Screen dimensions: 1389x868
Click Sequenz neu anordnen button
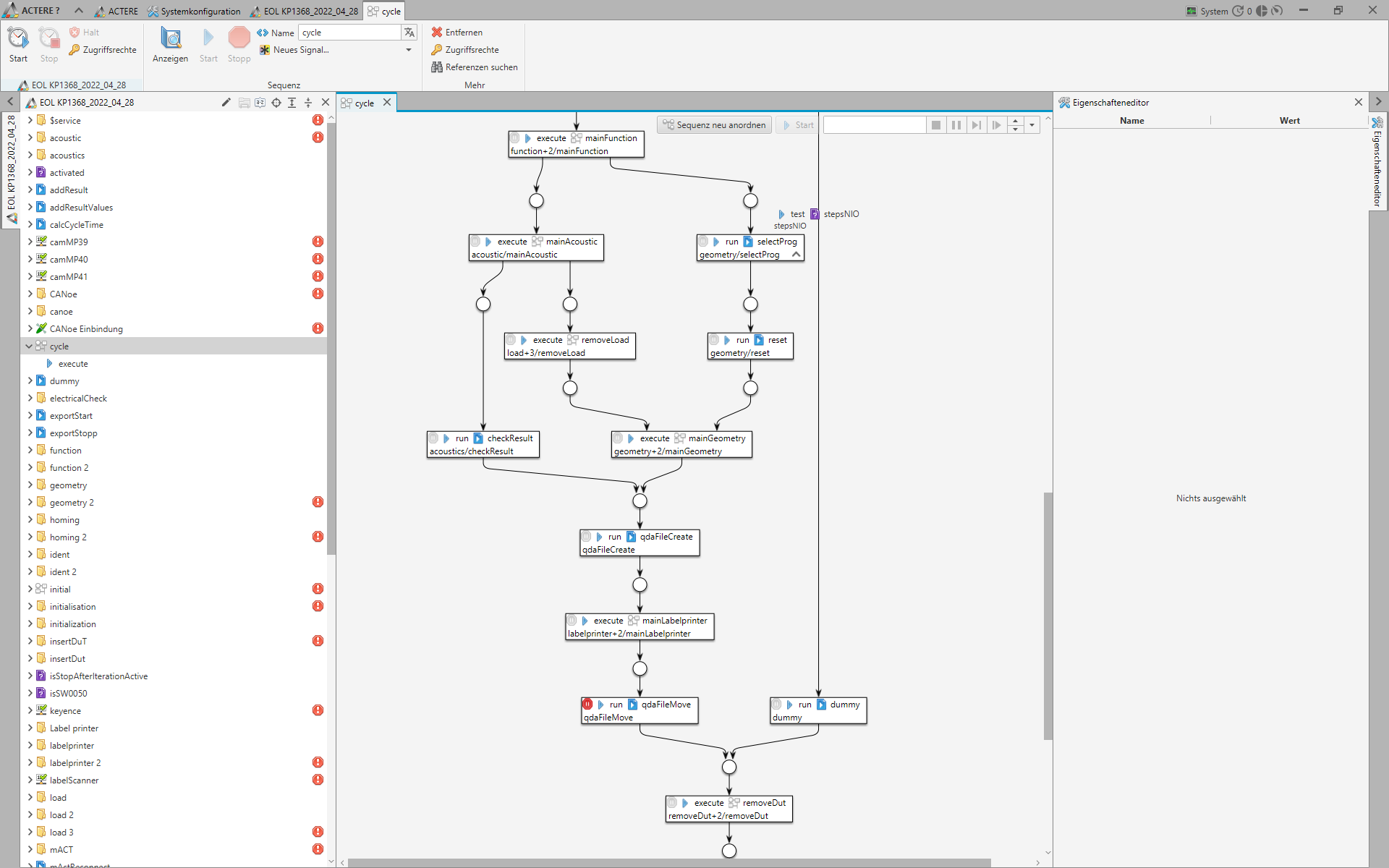[715, 125]
